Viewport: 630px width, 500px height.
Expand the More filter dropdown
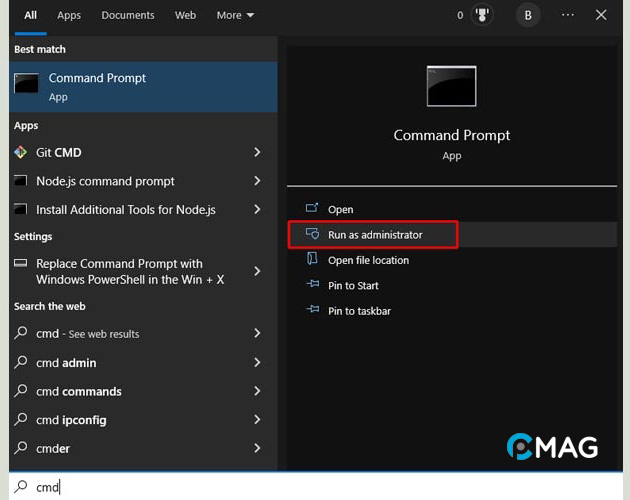point(235,15)
